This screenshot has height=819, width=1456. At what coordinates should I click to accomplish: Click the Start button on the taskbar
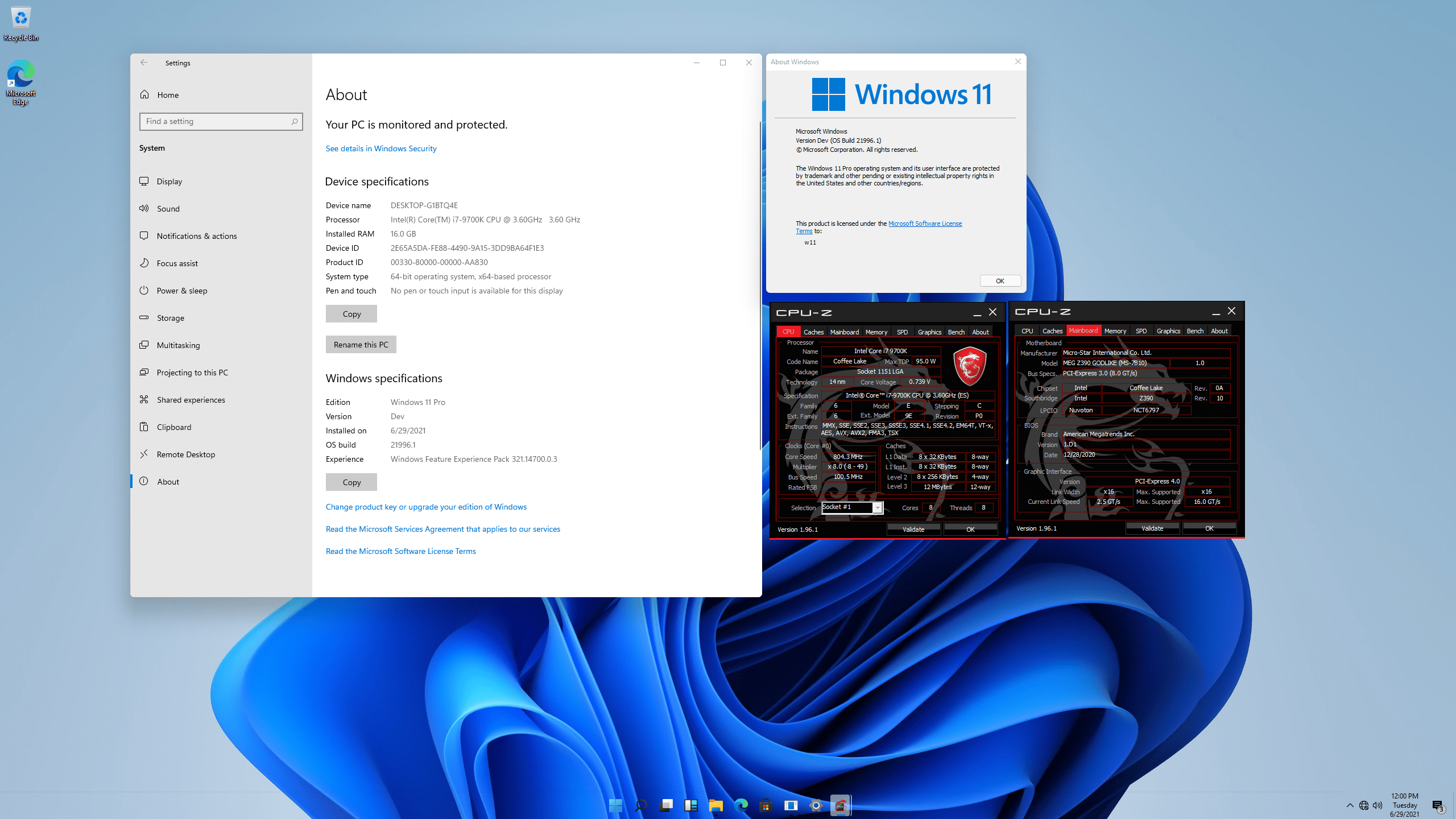615,805
